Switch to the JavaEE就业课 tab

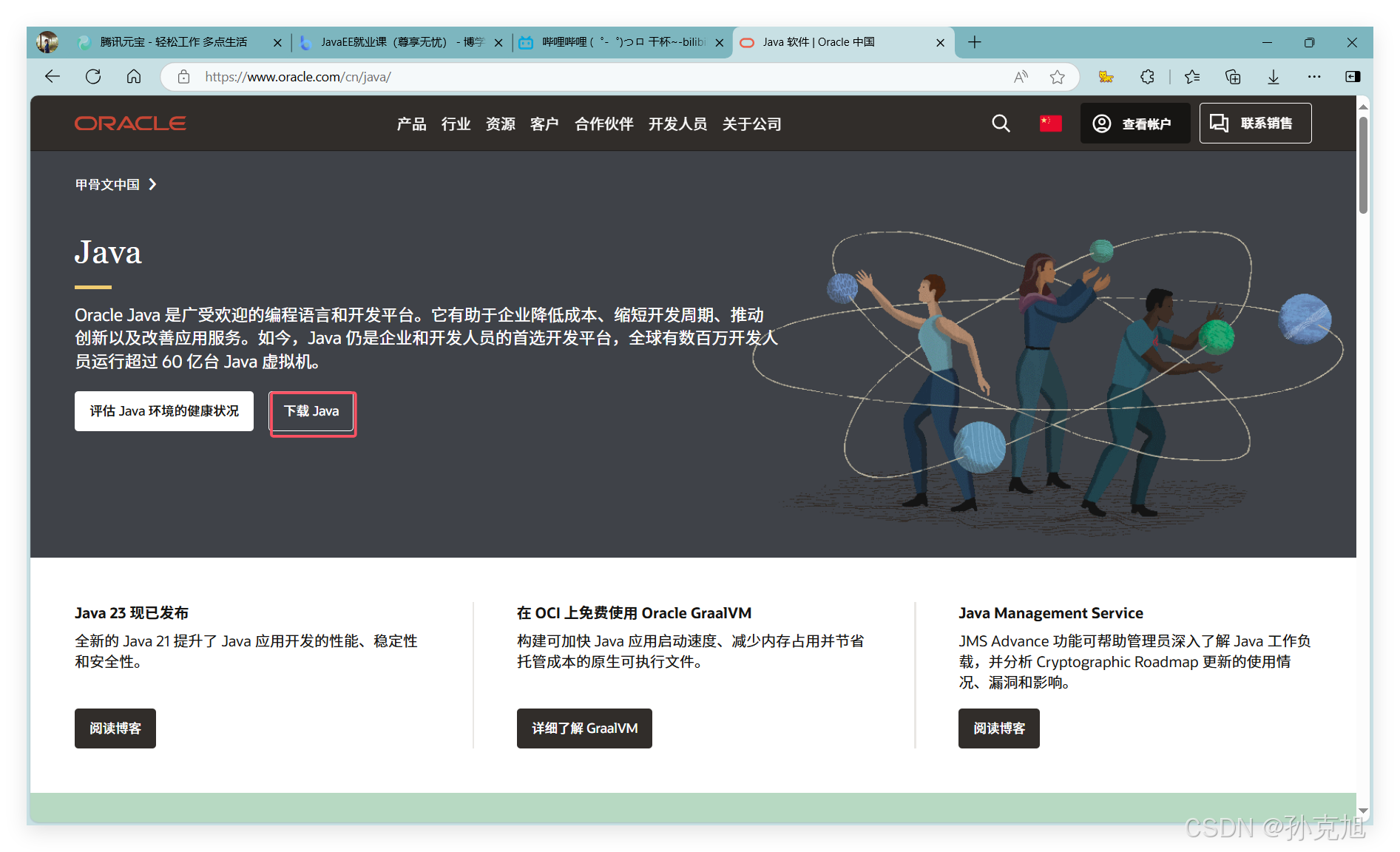point(402,42)
